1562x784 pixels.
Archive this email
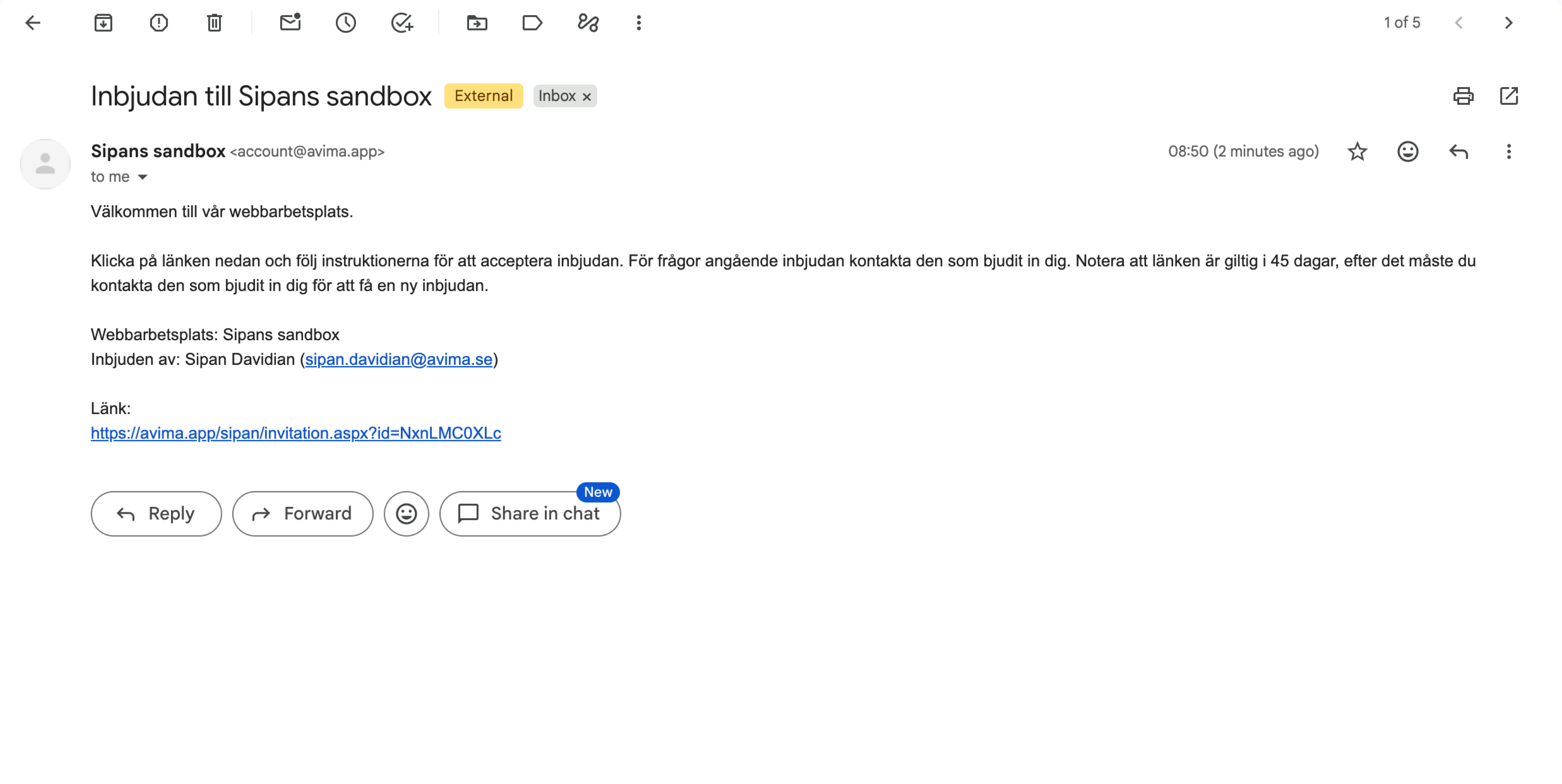[x=103, y=23]
